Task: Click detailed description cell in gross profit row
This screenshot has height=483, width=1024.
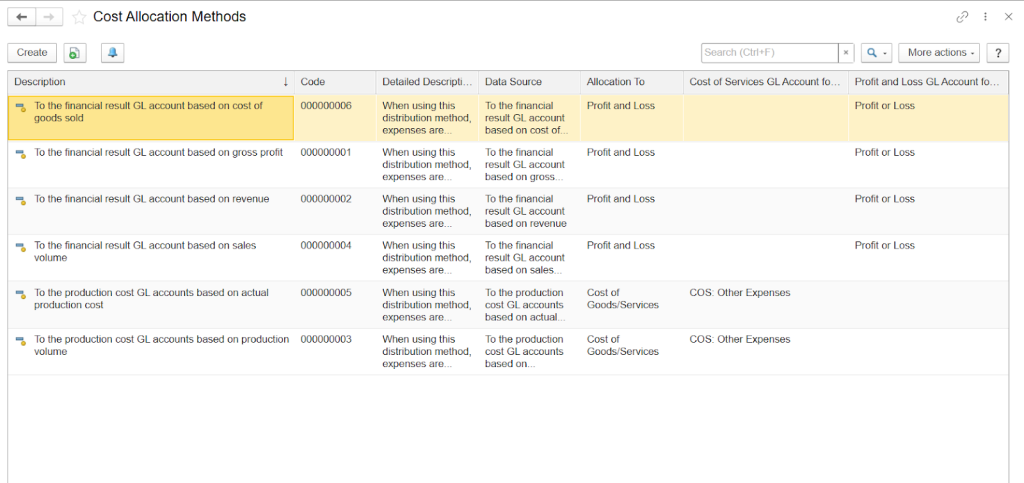Action: tap(426, 164)
